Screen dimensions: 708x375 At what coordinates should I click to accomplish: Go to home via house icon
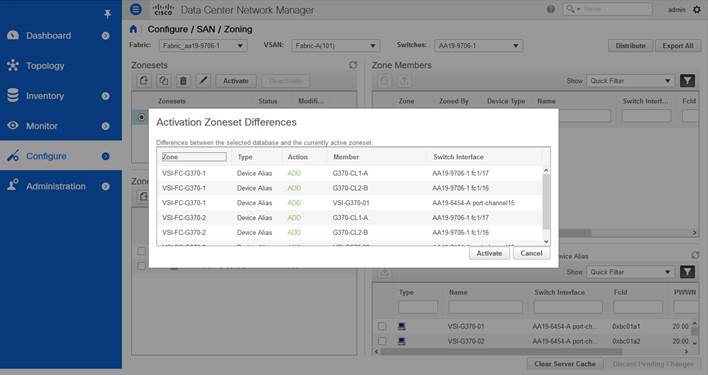tap(133, 29)
